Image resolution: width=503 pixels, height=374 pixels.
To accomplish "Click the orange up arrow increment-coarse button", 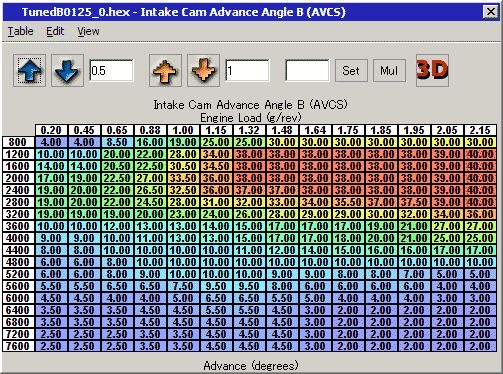I will pos(165,71).
